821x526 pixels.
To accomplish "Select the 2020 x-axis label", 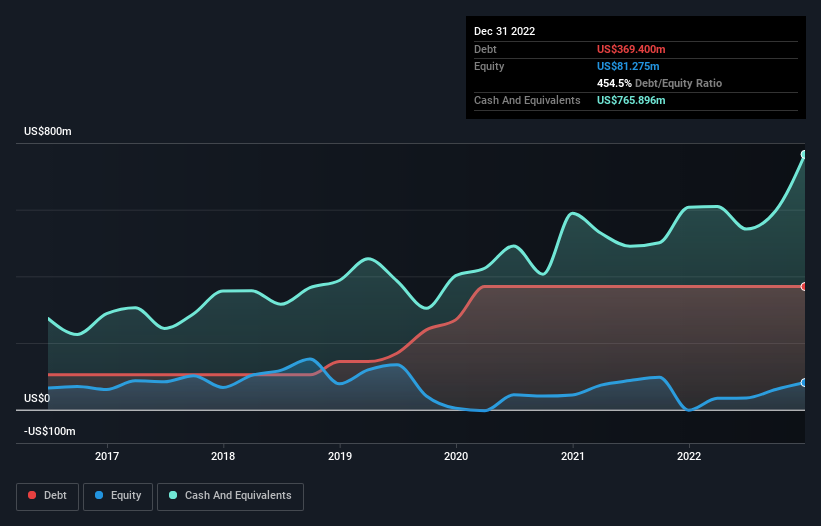I will tap(456, 456).
